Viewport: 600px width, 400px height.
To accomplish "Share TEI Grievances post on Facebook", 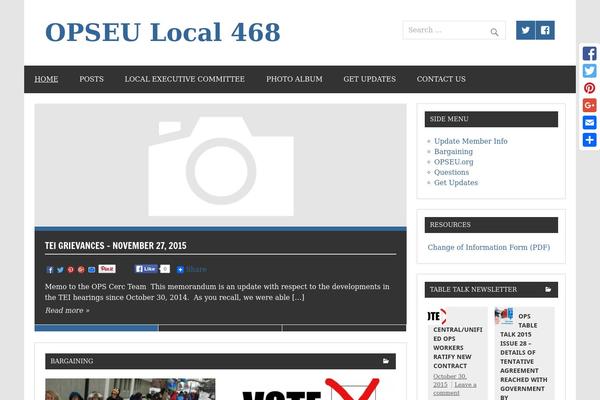I will [50, 270].
